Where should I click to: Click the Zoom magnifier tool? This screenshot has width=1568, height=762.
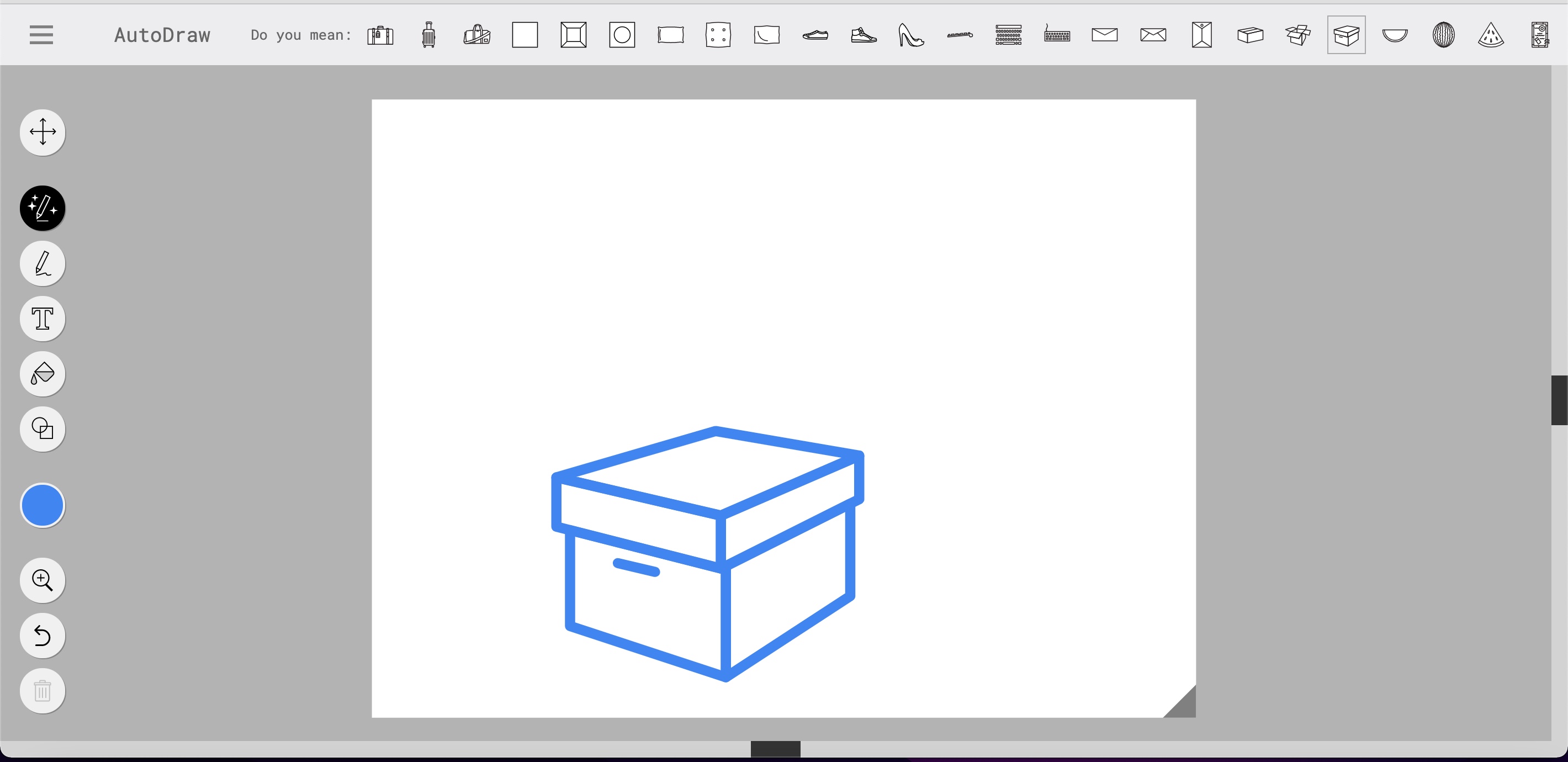(43, 580)
